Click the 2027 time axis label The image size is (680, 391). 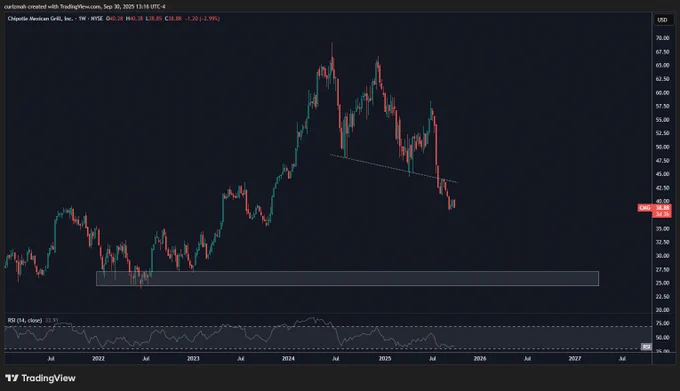pyautogui.click(x=575, y=358)
